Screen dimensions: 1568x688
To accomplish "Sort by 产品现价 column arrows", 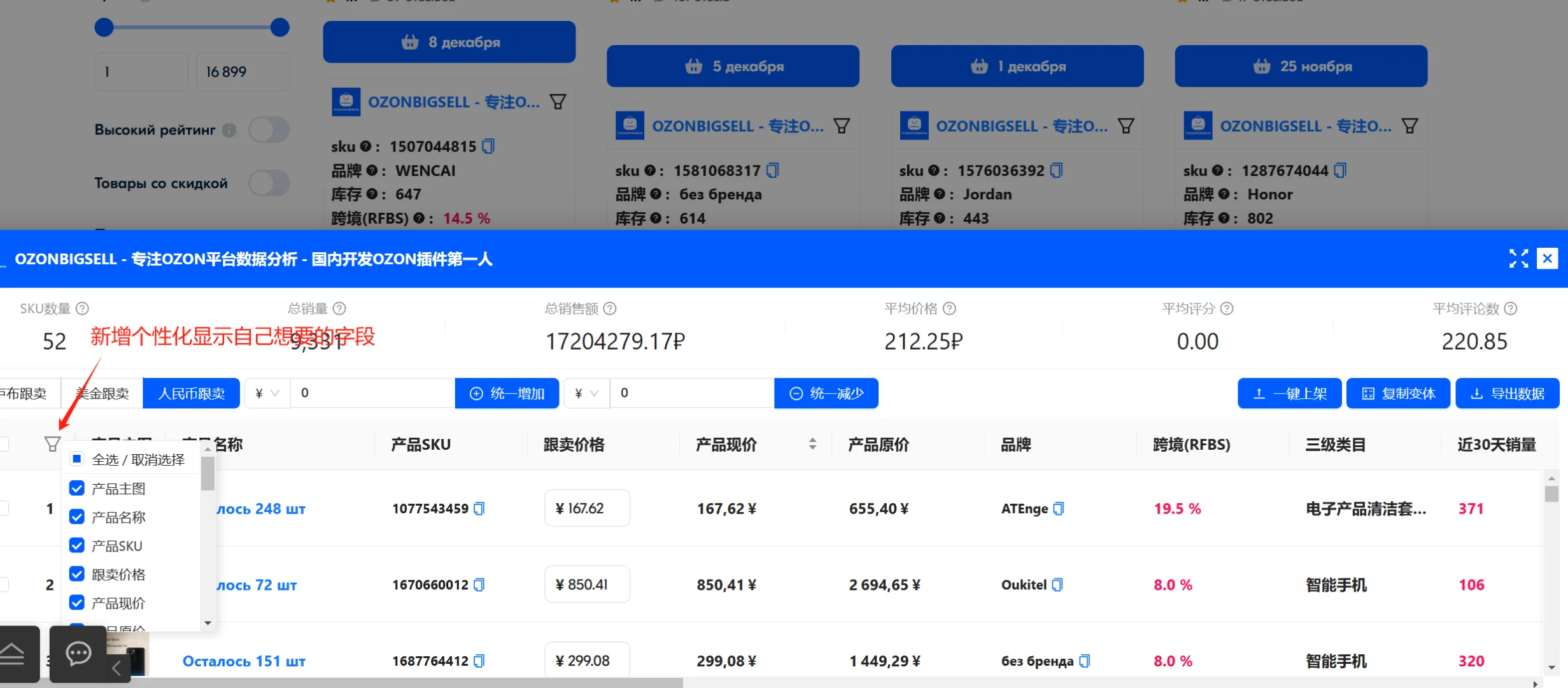I will pyautogui.click(x=812, y=444).
